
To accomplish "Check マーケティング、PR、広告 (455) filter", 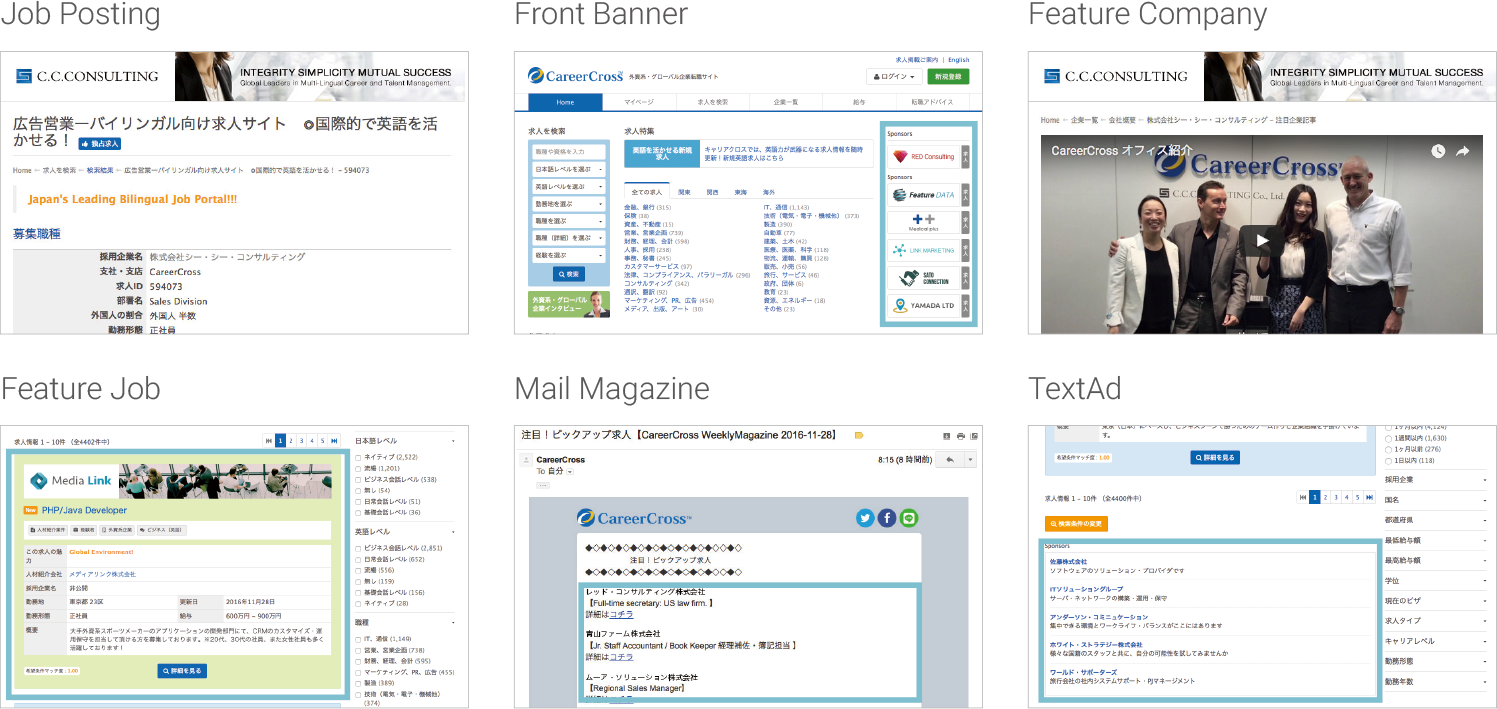I will [x=359, y=673].
